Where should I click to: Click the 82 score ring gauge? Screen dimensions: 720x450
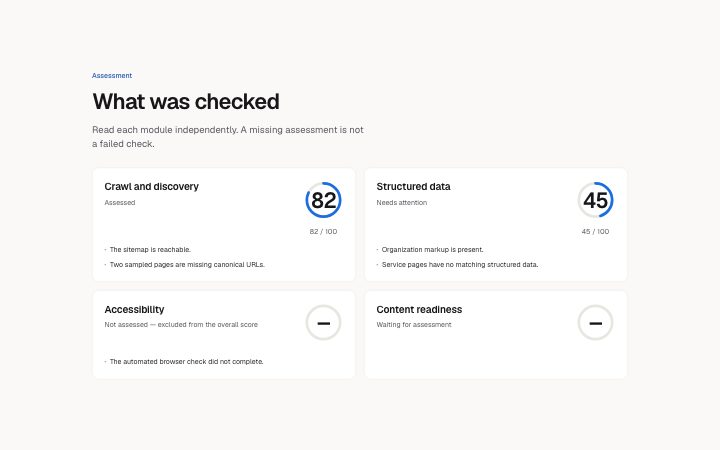click(x=323, y=200)
